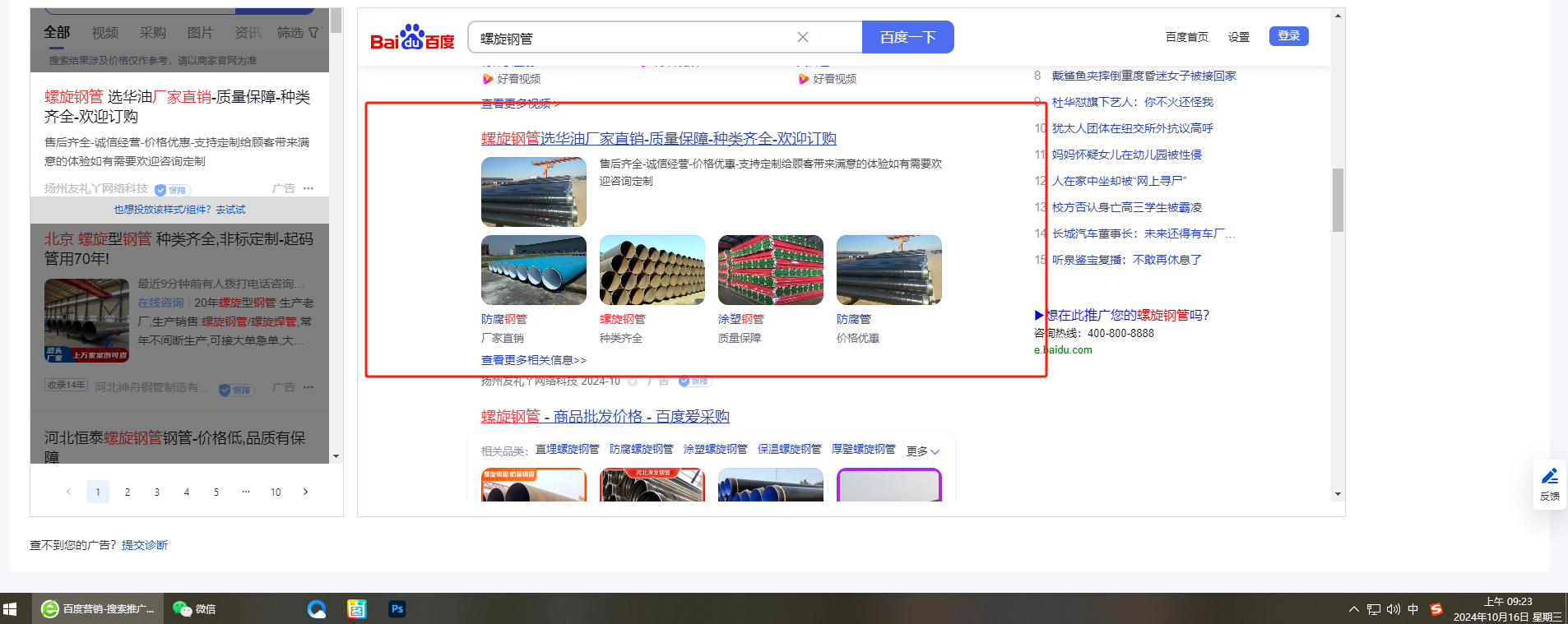This screenshot has width=1568, height=624.
Task: Toggle the 中 input language indicator
Action: point(1413,609)
